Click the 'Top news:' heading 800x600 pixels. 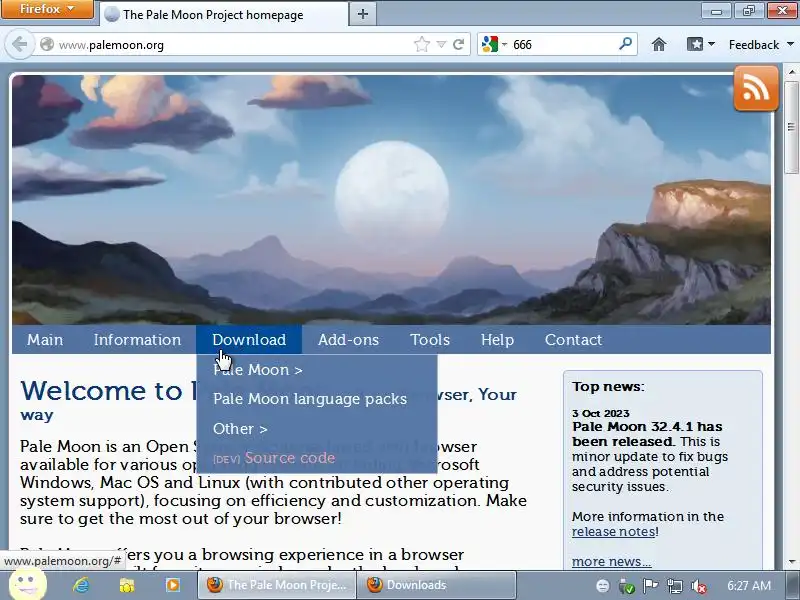[608, 387]
